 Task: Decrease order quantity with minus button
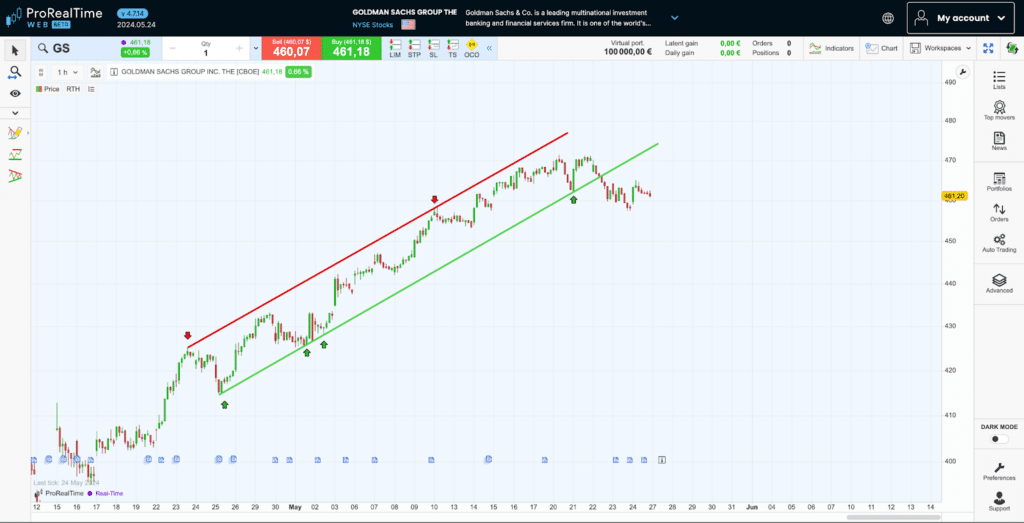click(x=172, y=48)
